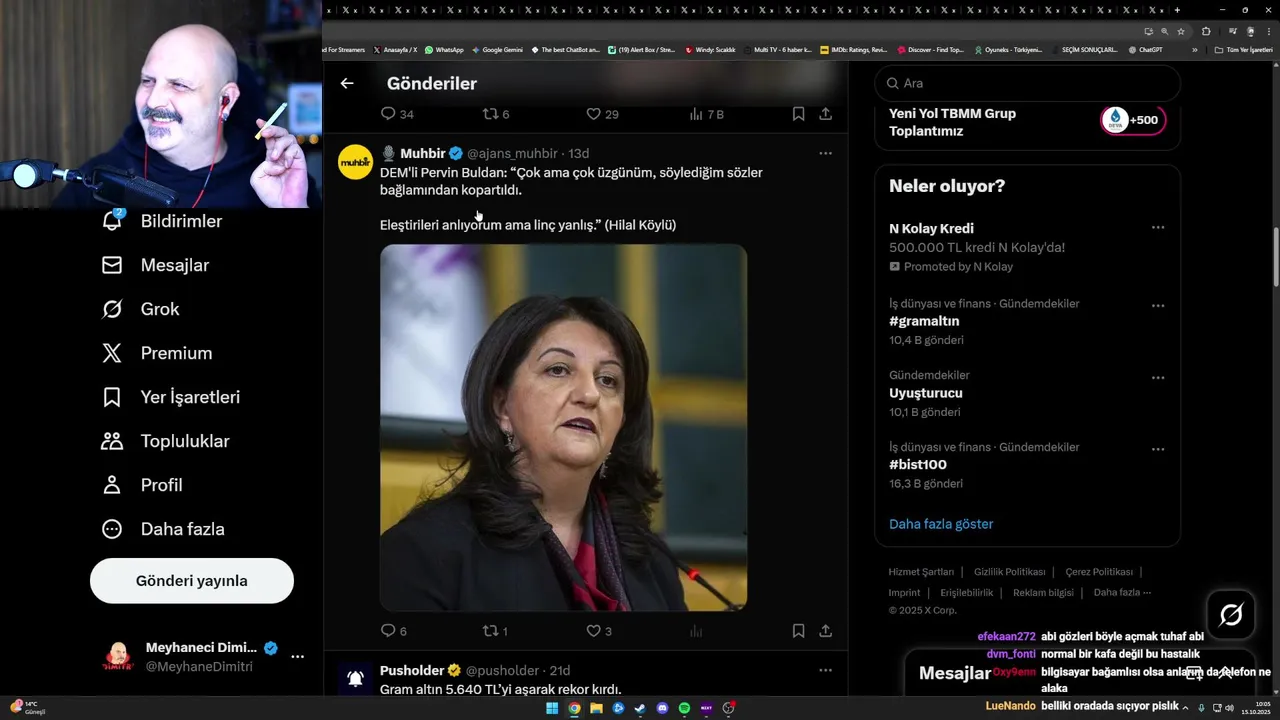Bookmark the Muhbir post

coord(798,631)
